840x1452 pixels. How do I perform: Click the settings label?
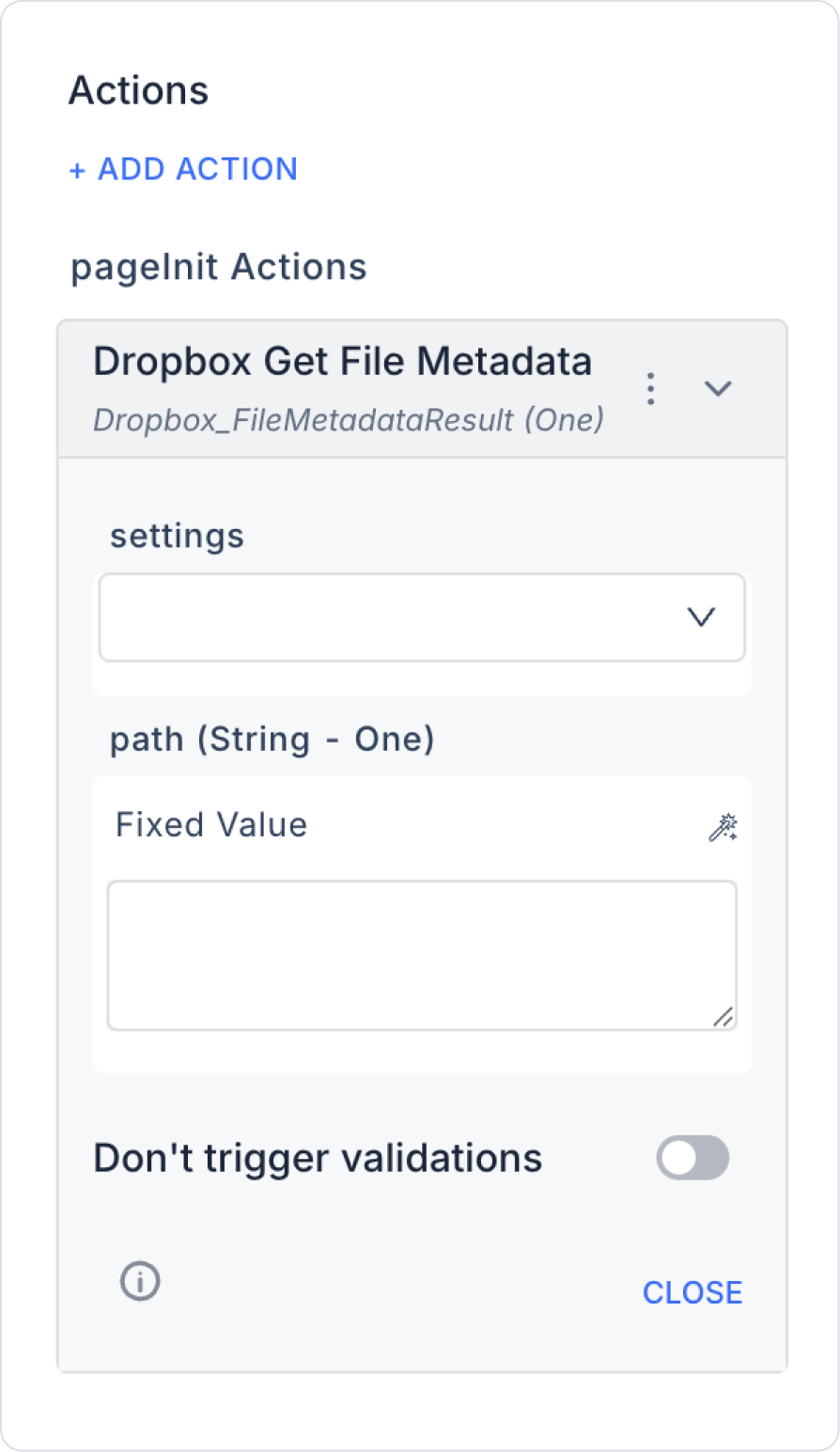click(177, 536)
